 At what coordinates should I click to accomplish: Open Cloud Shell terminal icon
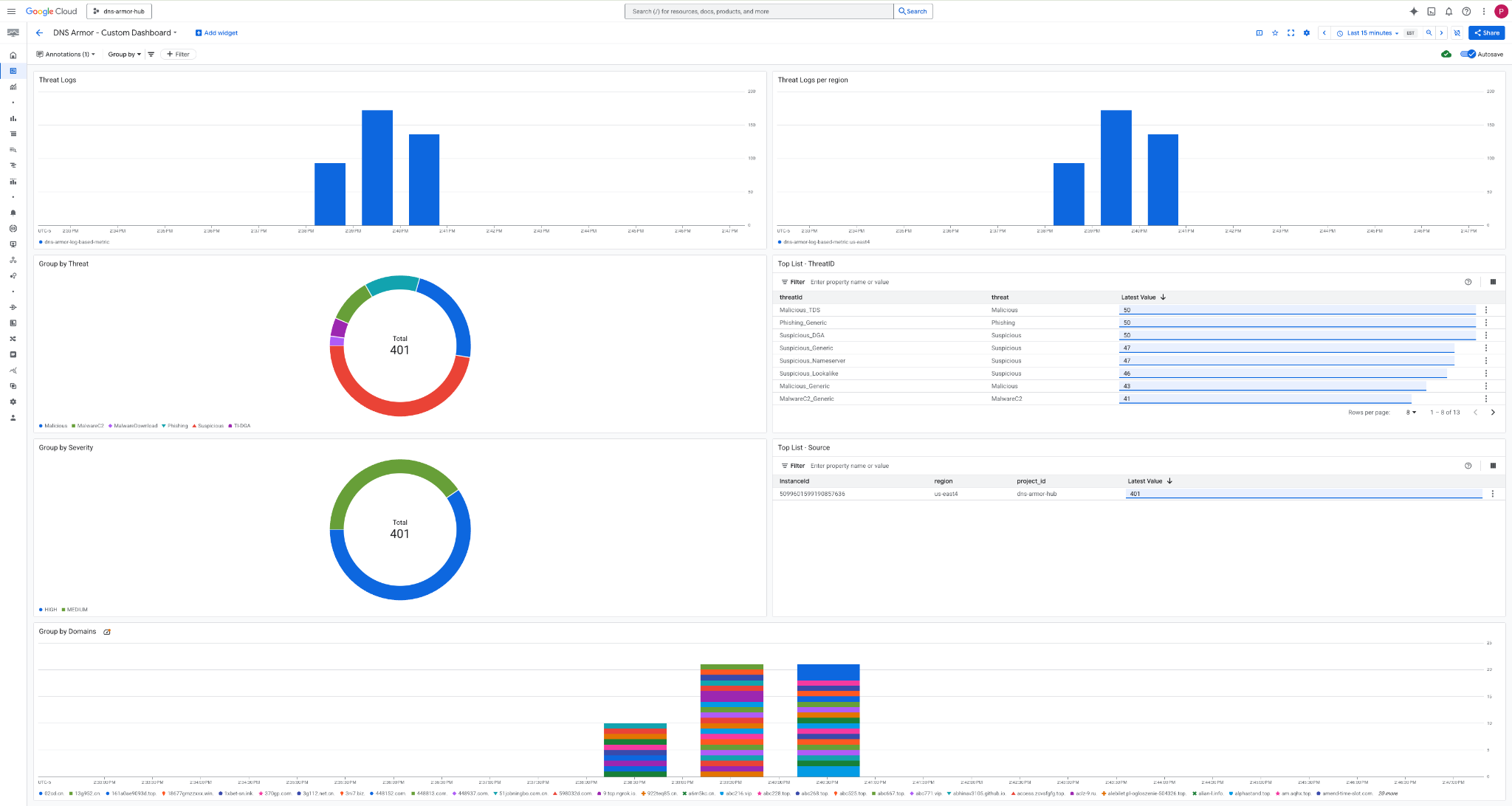pyautogui.click(x=1431, y=11)
